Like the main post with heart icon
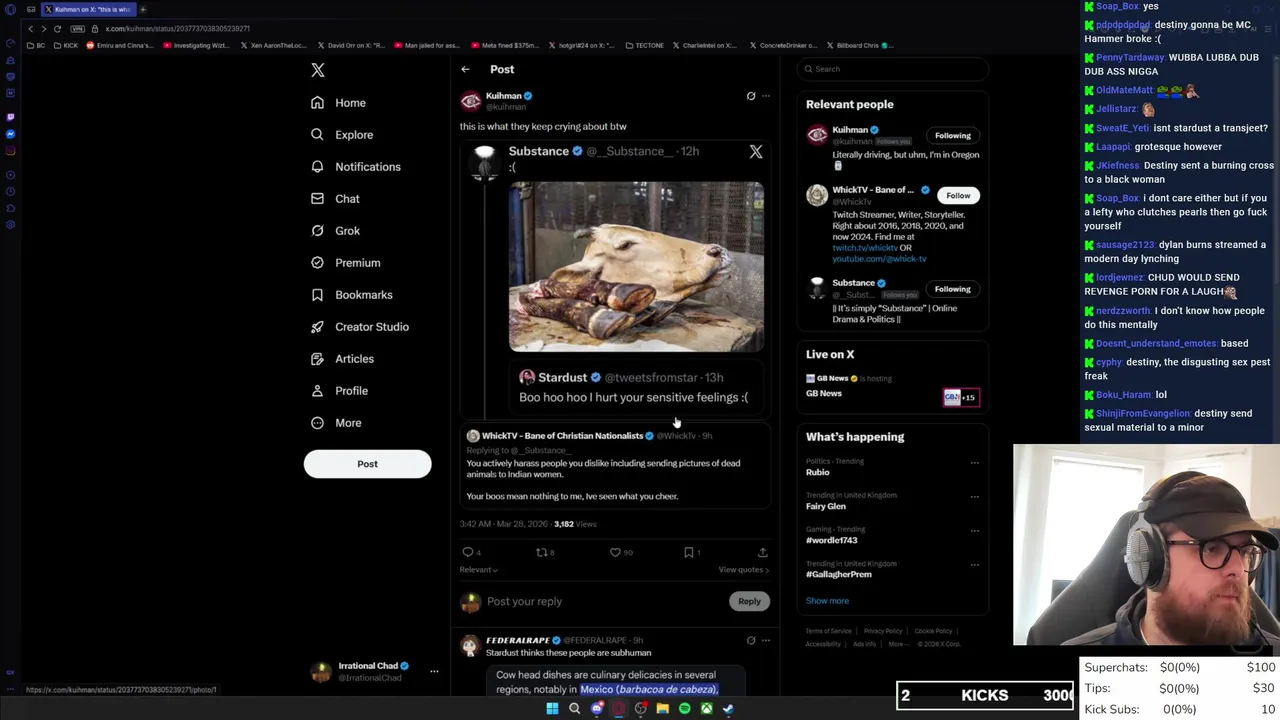 [615, 552]
